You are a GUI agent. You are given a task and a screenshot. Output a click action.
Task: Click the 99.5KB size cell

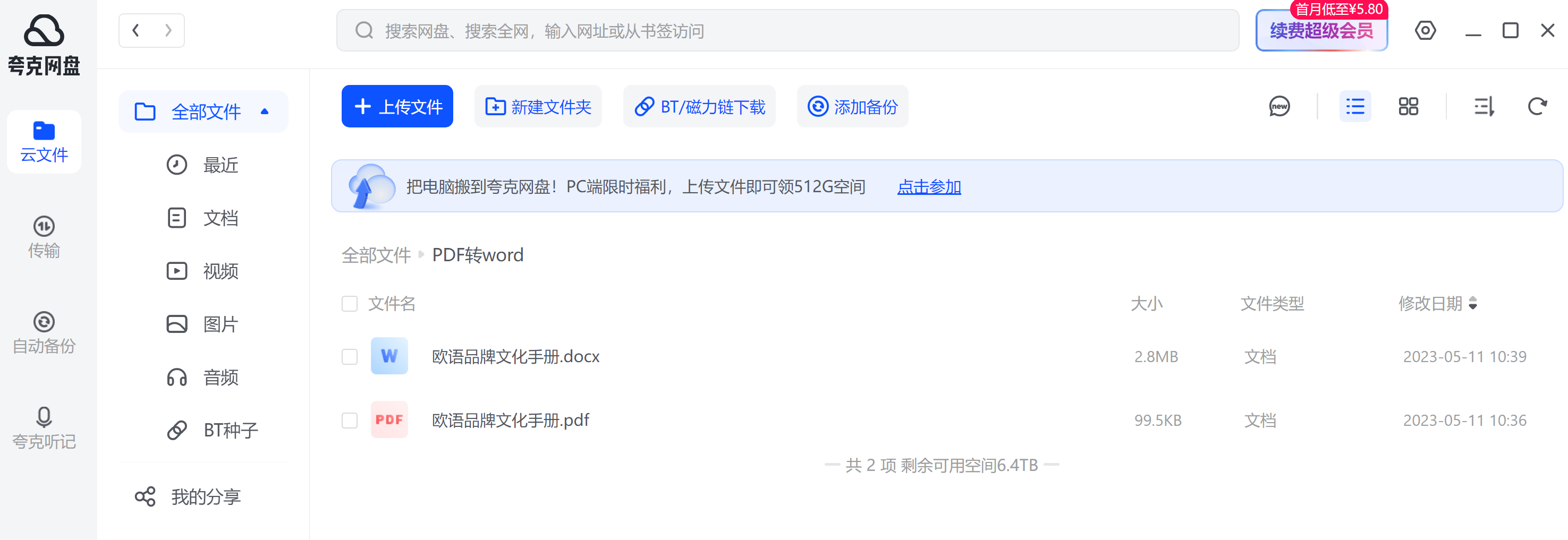[x=1158, y=420]
